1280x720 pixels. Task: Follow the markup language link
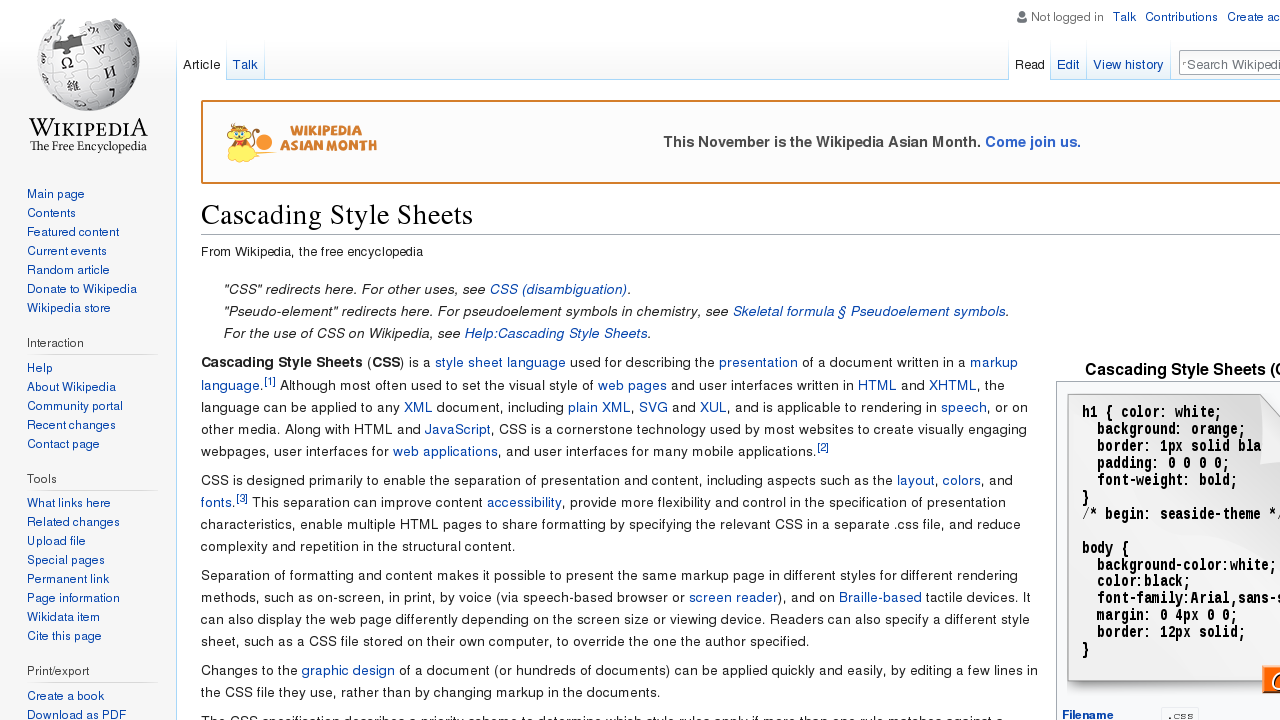pos(994,362)
